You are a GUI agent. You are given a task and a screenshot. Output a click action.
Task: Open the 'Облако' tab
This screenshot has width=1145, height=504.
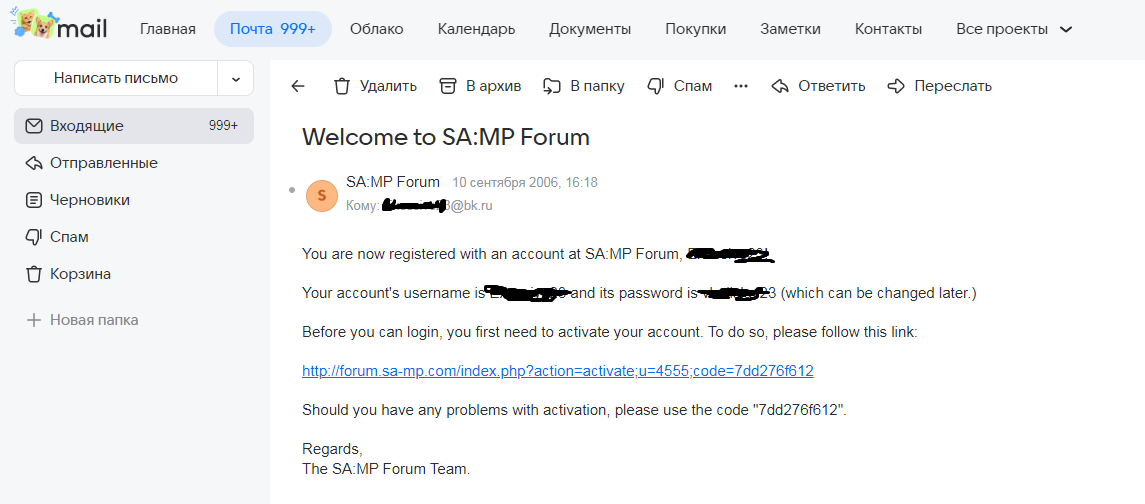click(377, 29)
